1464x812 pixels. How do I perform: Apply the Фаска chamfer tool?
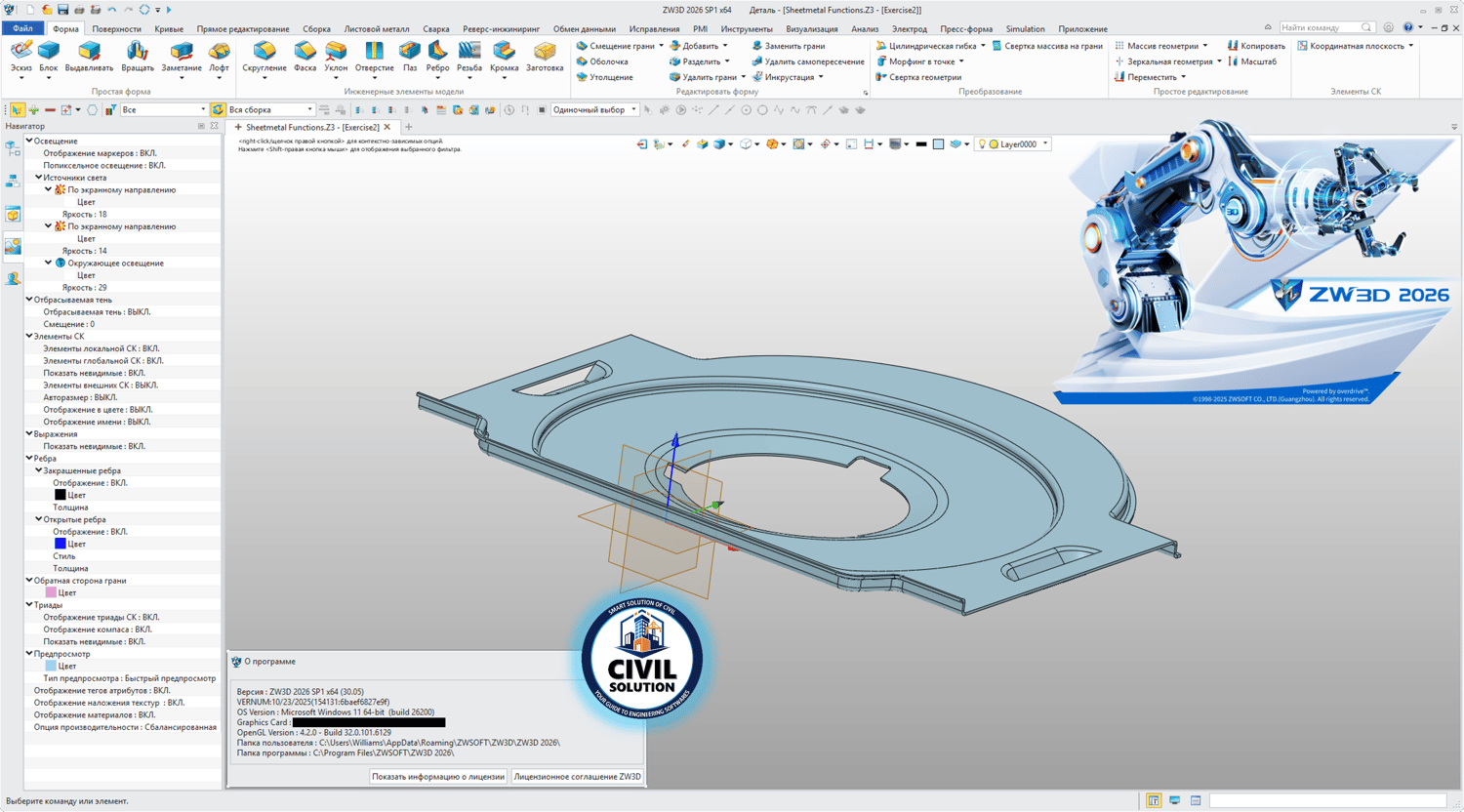point(305,57)
